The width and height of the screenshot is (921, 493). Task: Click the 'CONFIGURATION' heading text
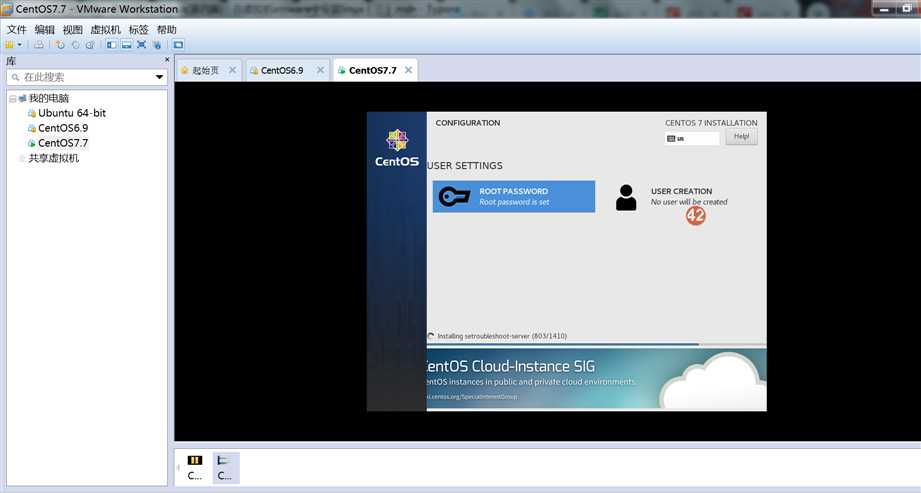pos(468,123)
